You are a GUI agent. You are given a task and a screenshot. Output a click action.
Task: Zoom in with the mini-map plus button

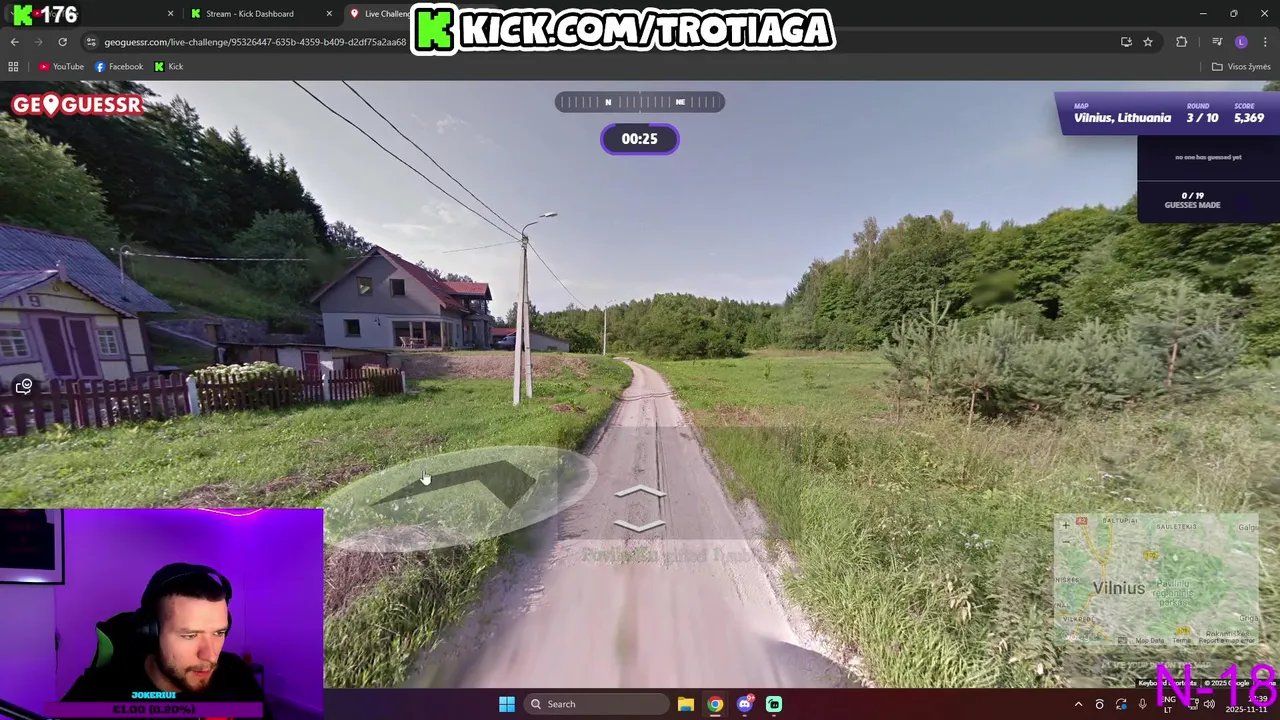[x=1066, y=524]
